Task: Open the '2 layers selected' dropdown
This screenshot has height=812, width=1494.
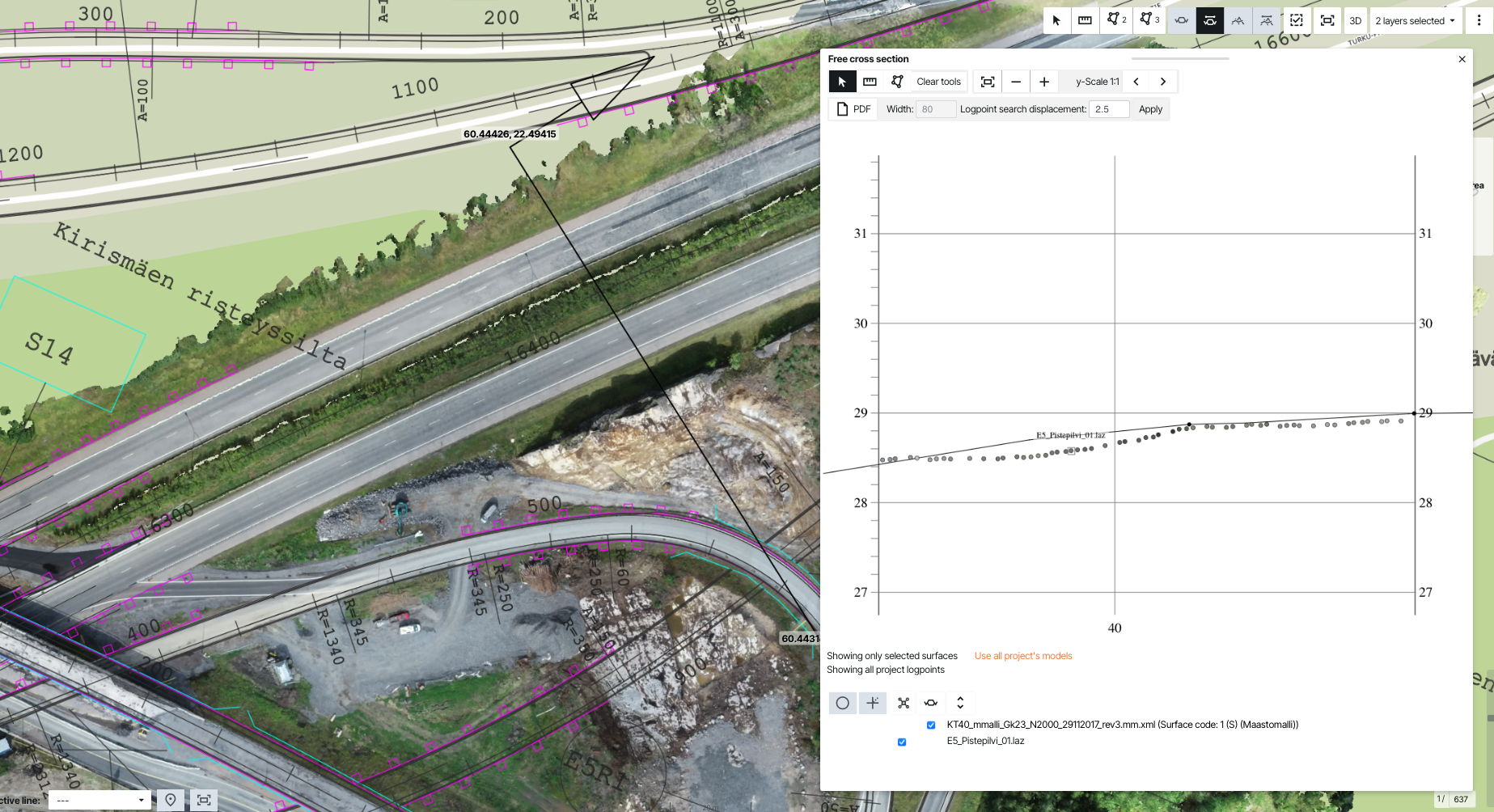Action: (x=1415, y=20)
